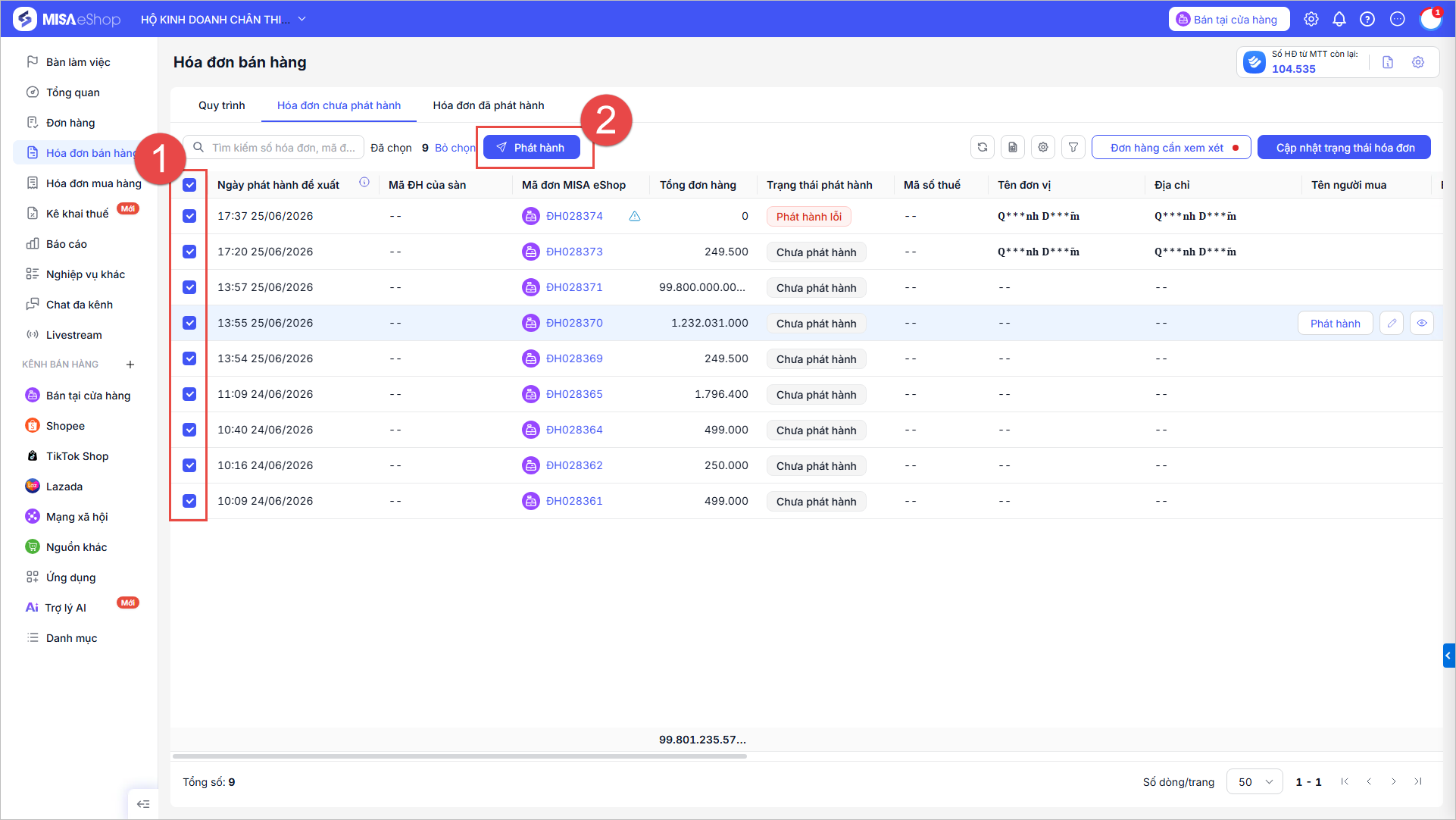Image resolution: width=1456 pixels, height=820 pixels.
Task: Click the pencil edit icon on row ĐH028370
Action: pos(1392,324)
